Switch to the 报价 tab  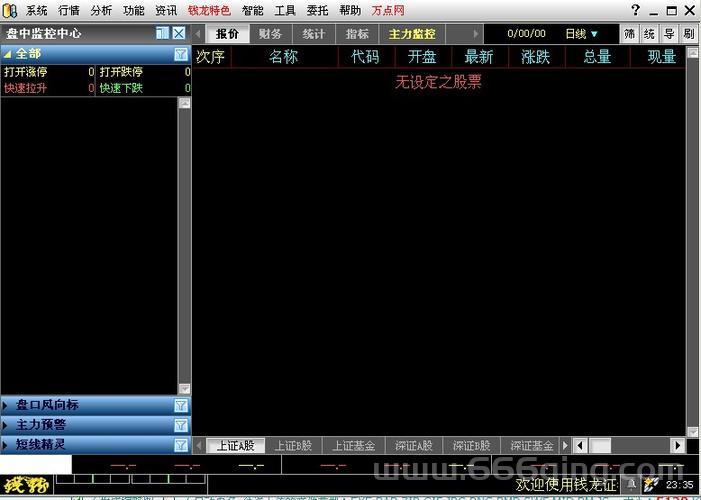228,34
